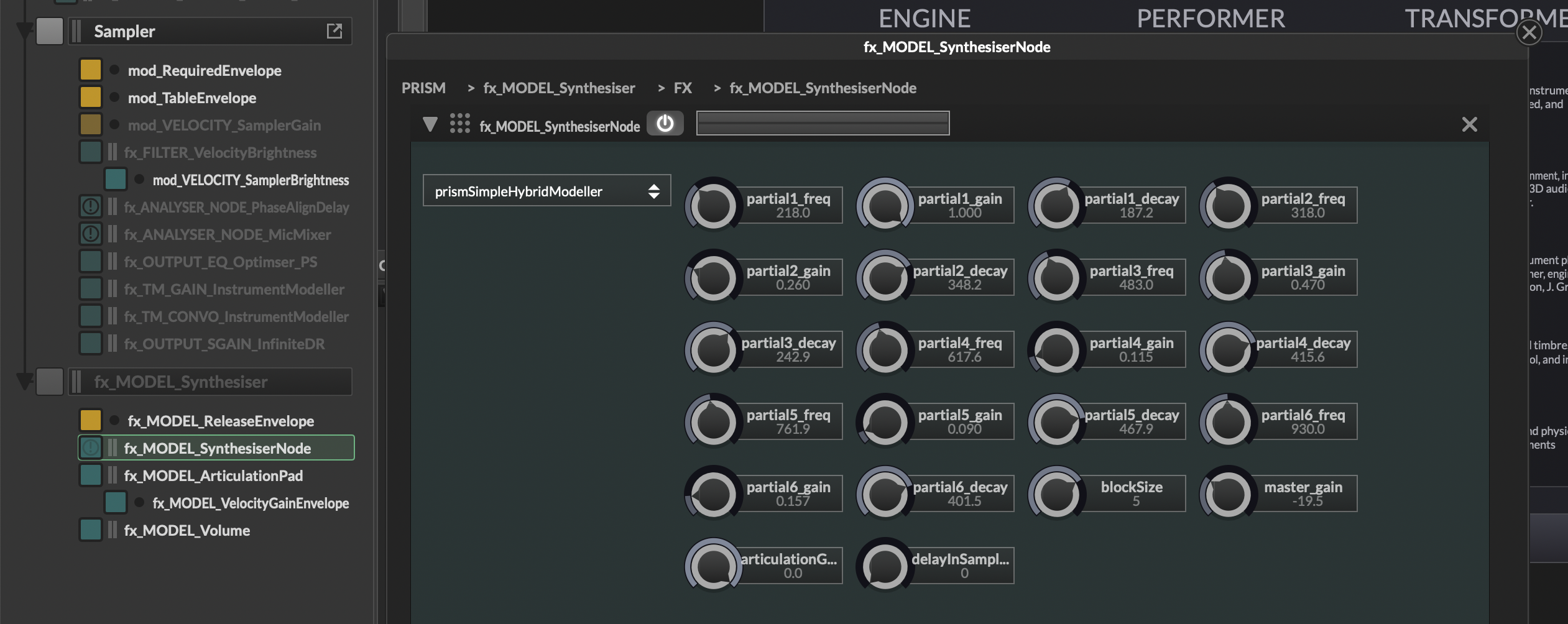
Task: Click FX breadcrumb link
Action: point(682,88)
